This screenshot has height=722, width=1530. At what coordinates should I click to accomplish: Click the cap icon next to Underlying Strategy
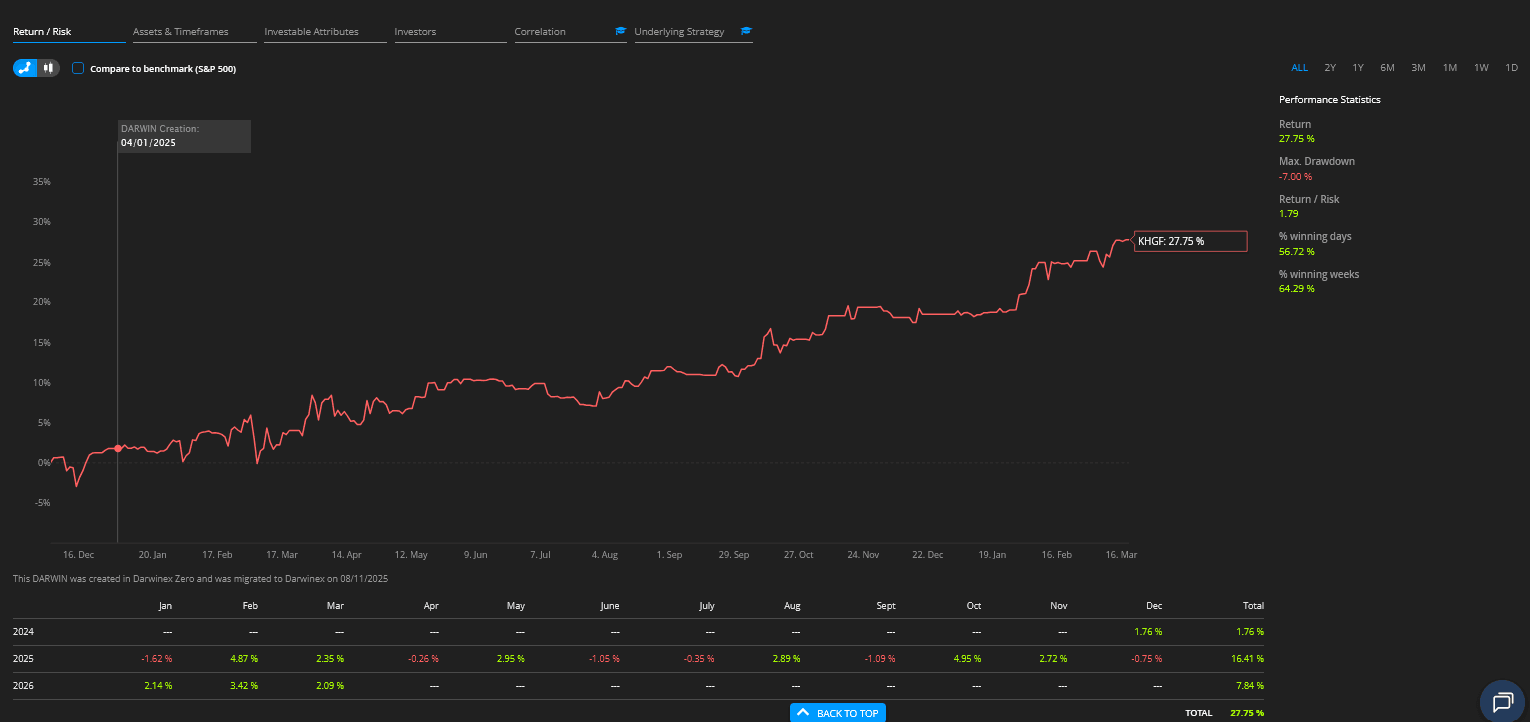tap(745, 30)
